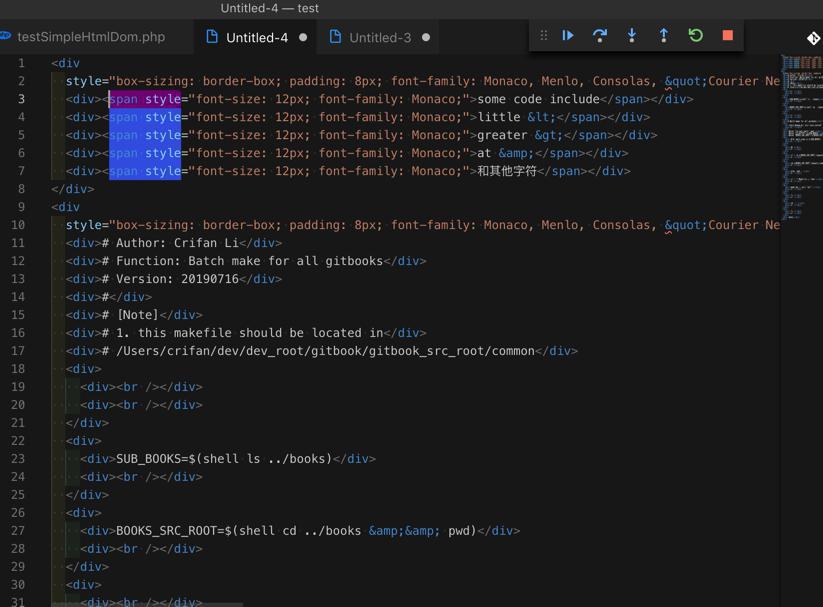Select the Untitled-4 tab

coord(256,37)
